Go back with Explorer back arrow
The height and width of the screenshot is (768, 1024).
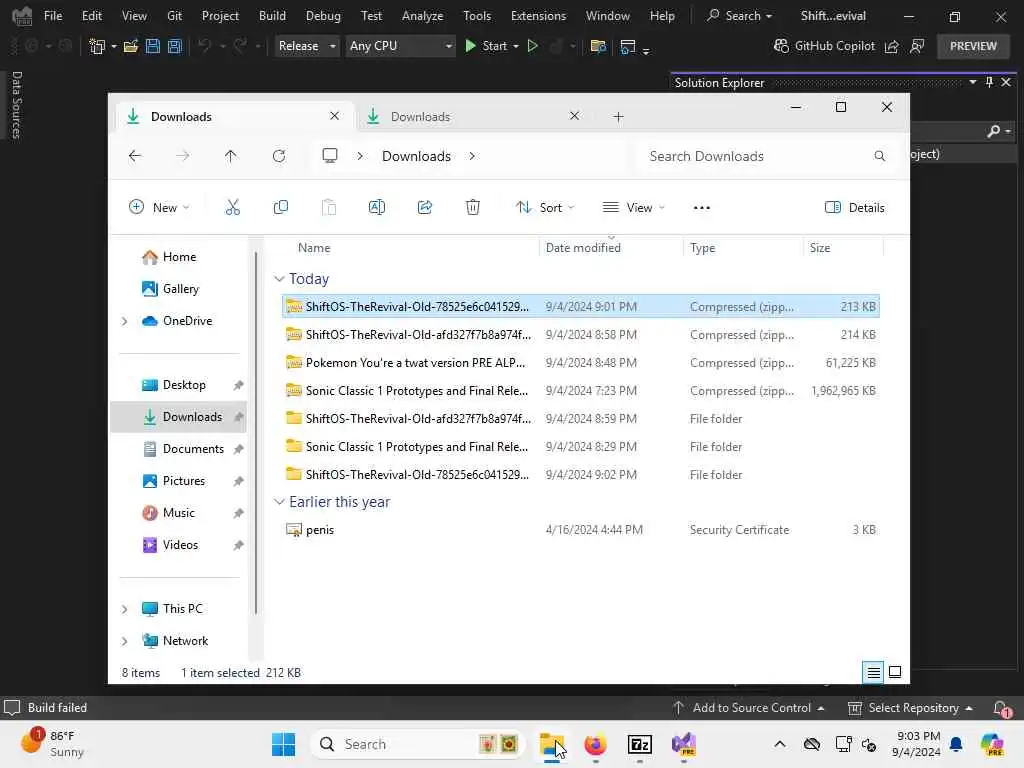coord(135,156)
